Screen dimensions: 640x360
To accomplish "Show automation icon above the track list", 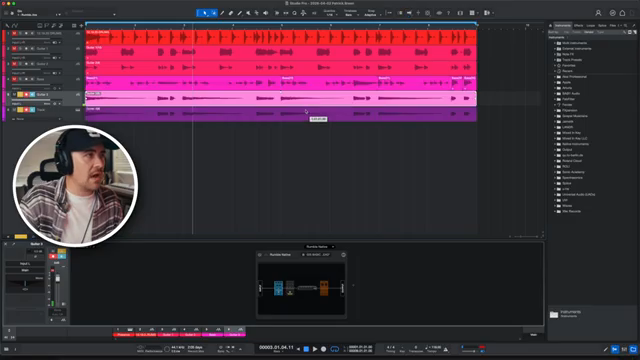I will click(15, 26).
